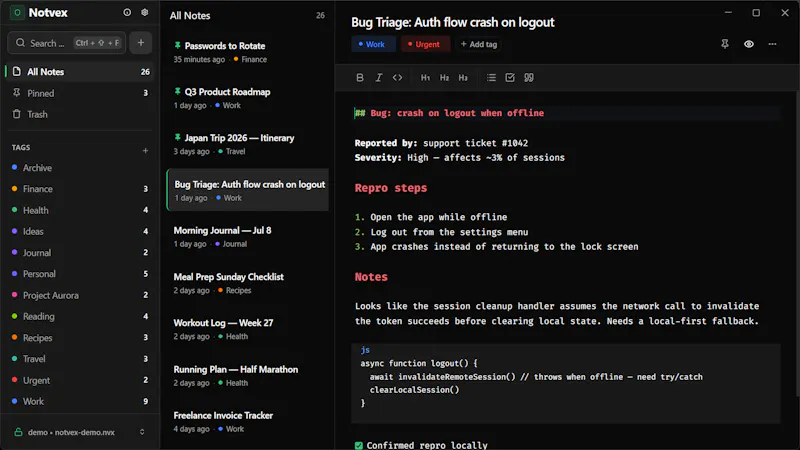Filter by Health tag

[80, 210]
